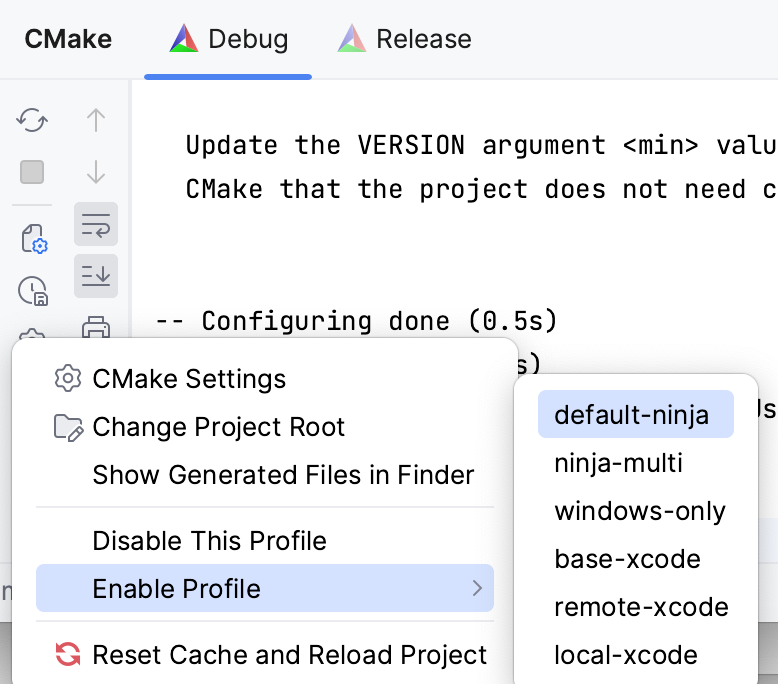The width and height of the screenshot is (778, 684).
Task: Select Show Generated Files in Finder
Action: point(265,475)
